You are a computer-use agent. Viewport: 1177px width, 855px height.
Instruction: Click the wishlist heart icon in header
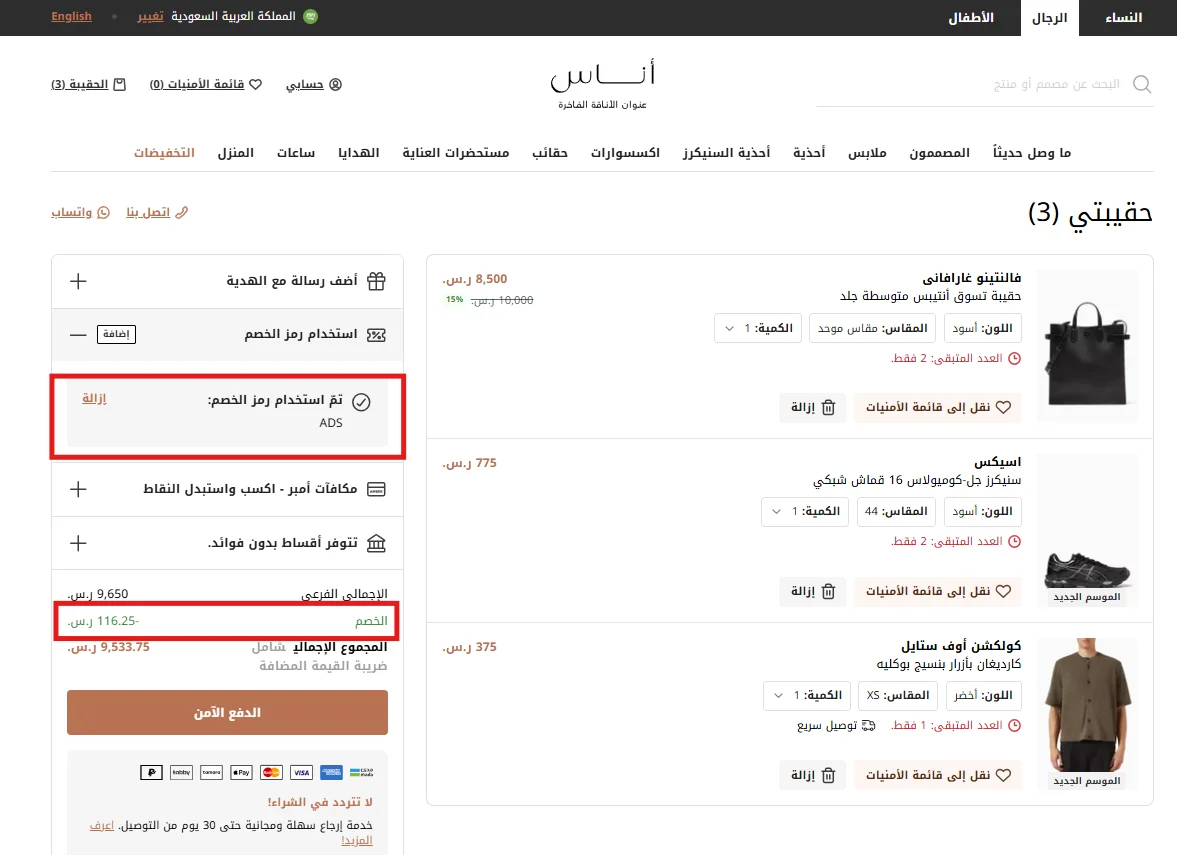[255, 84]
